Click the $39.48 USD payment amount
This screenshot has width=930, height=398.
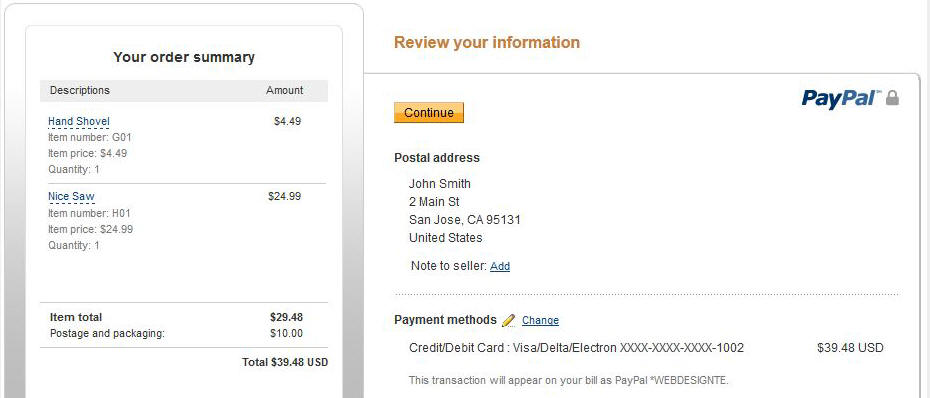[851, 348]
